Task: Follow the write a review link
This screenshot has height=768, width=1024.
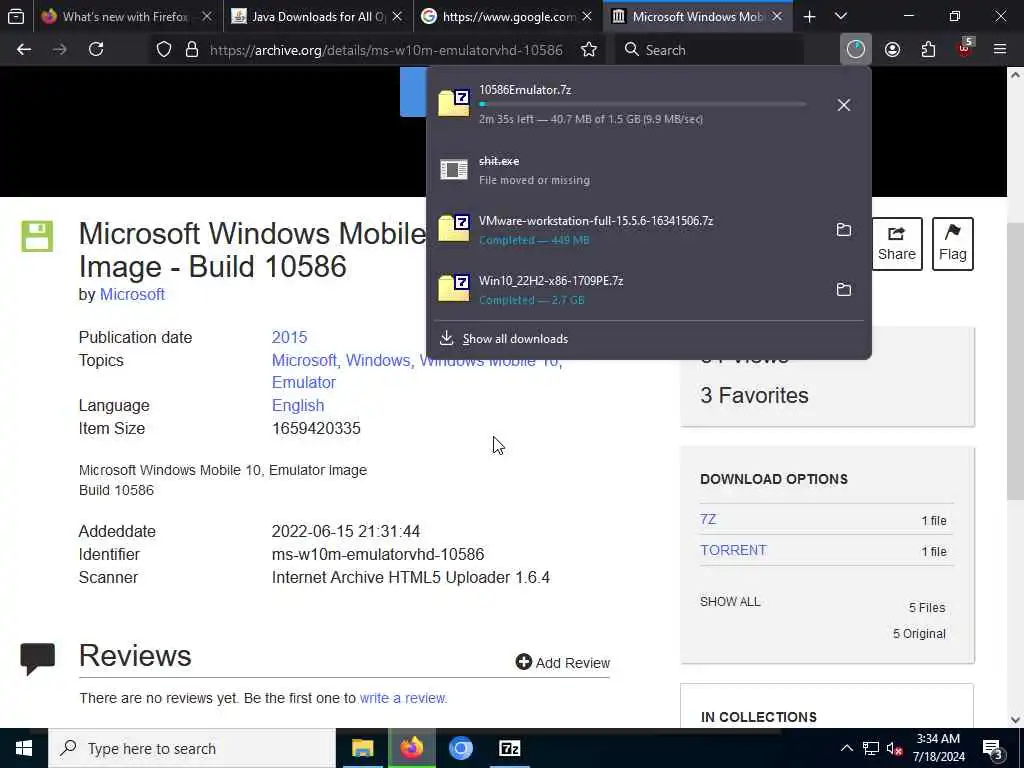Action: [x=402, y=698]
